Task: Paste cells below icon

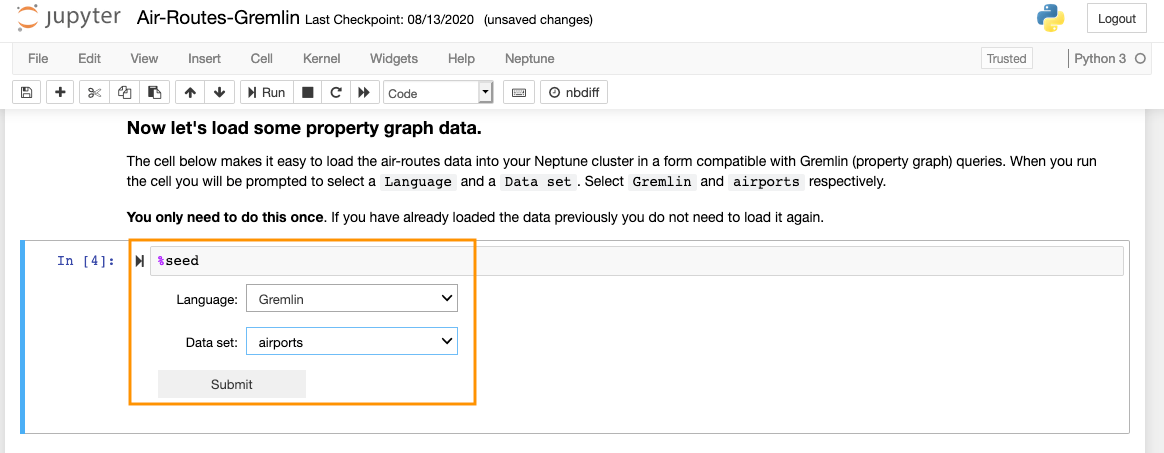Action: click(x=154, y=93)
